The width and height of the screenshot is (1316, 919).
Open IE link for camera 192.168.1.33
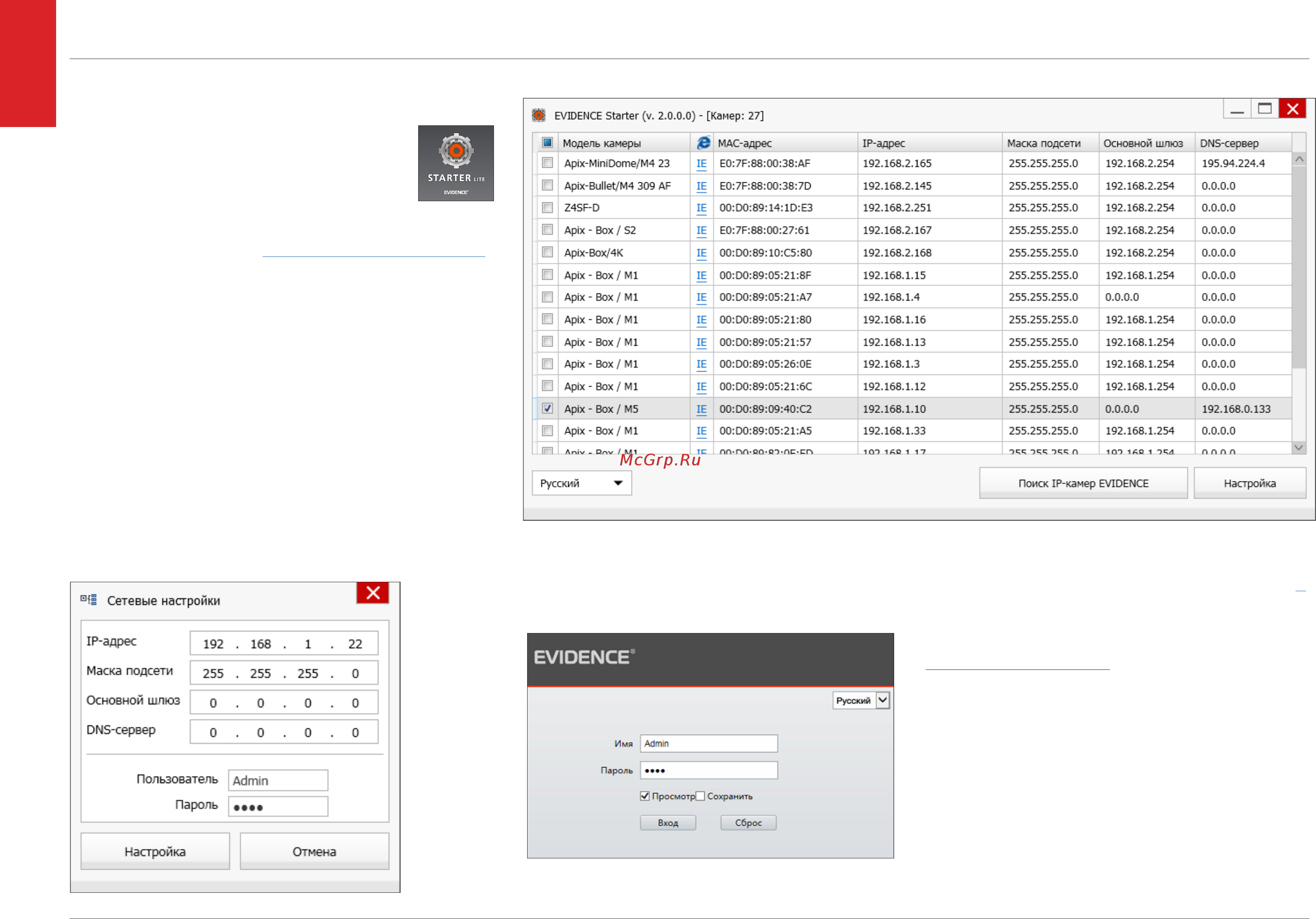(702, 431)
